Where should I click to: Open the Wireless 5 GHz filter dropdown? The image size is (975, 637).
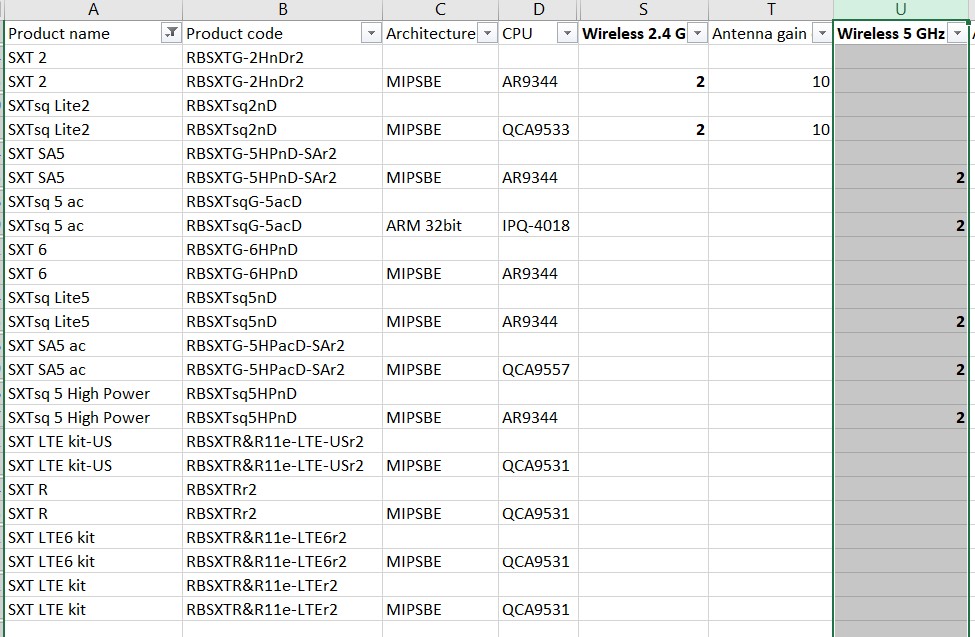pos(957,34)
